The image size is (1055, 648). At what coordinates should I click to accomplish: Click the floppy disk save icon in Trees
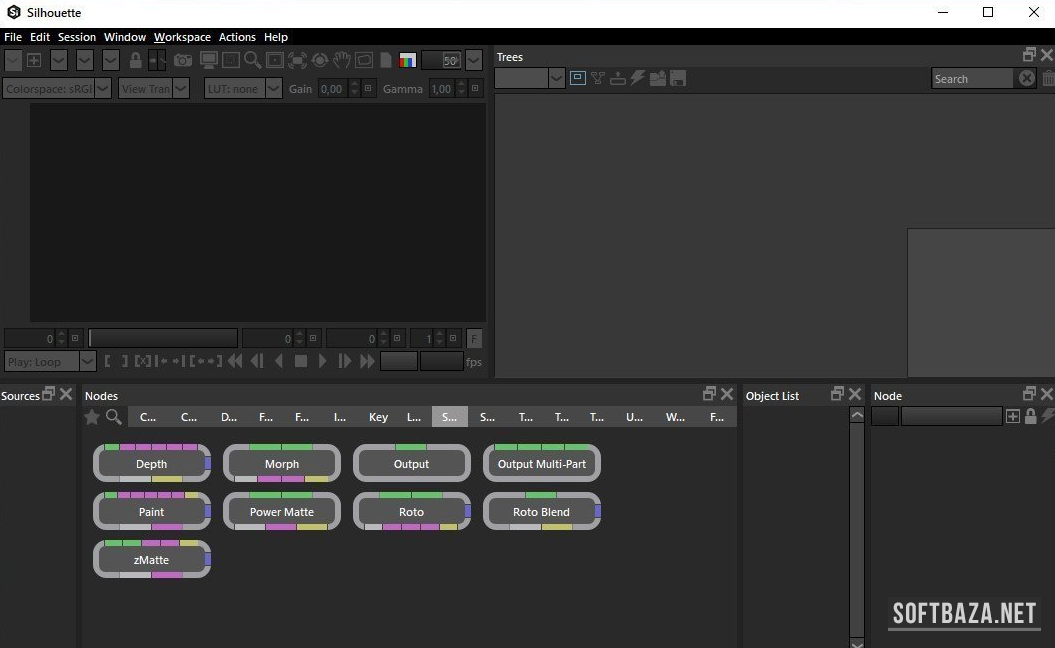coord(678,78)
